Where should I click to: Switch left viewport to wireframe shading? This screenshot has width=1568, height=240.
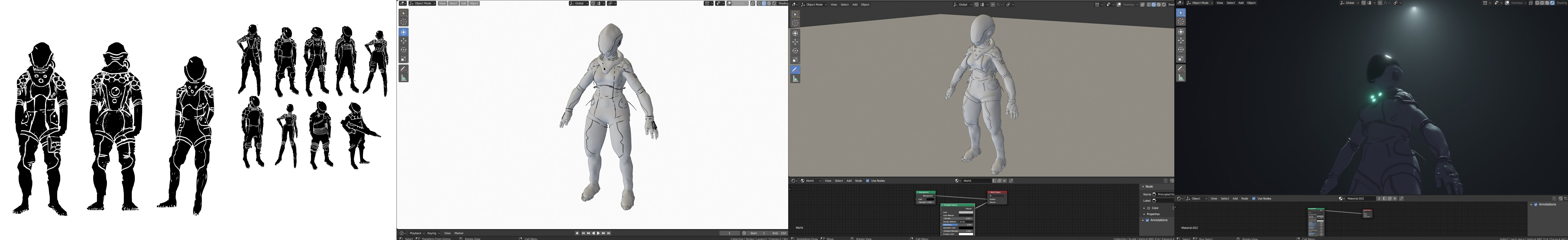tap(759, 4)
